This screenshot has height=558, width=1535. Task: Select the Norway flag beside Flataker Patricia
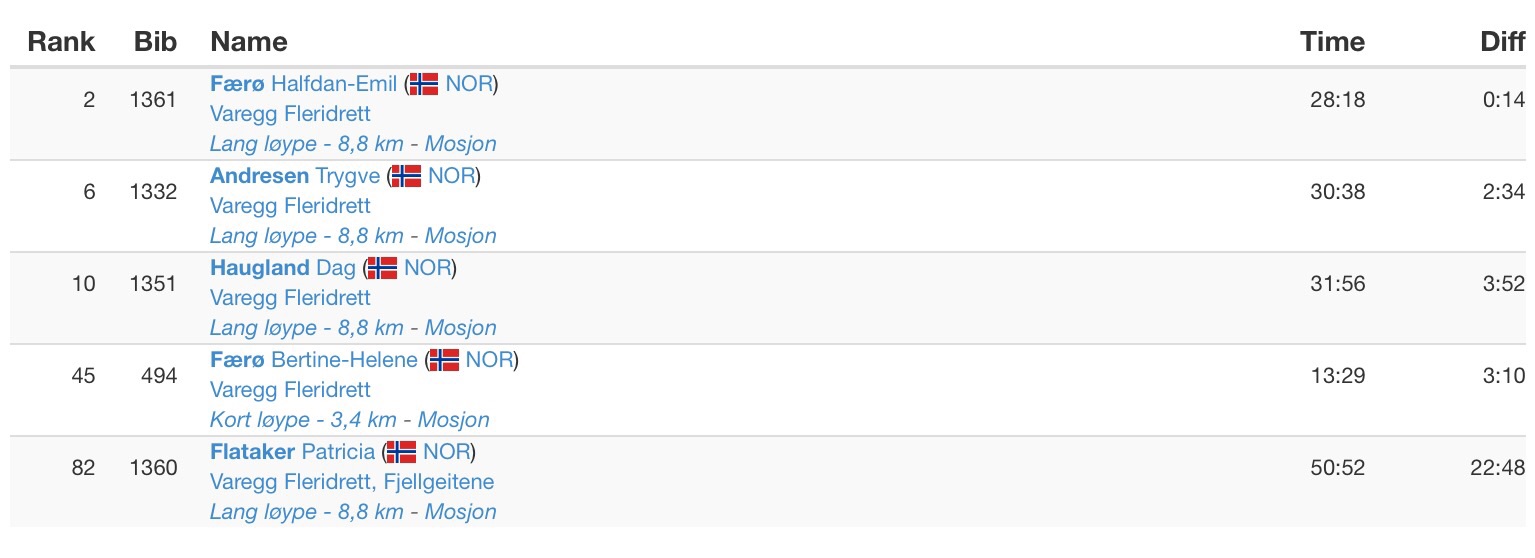tap(401, 452)
